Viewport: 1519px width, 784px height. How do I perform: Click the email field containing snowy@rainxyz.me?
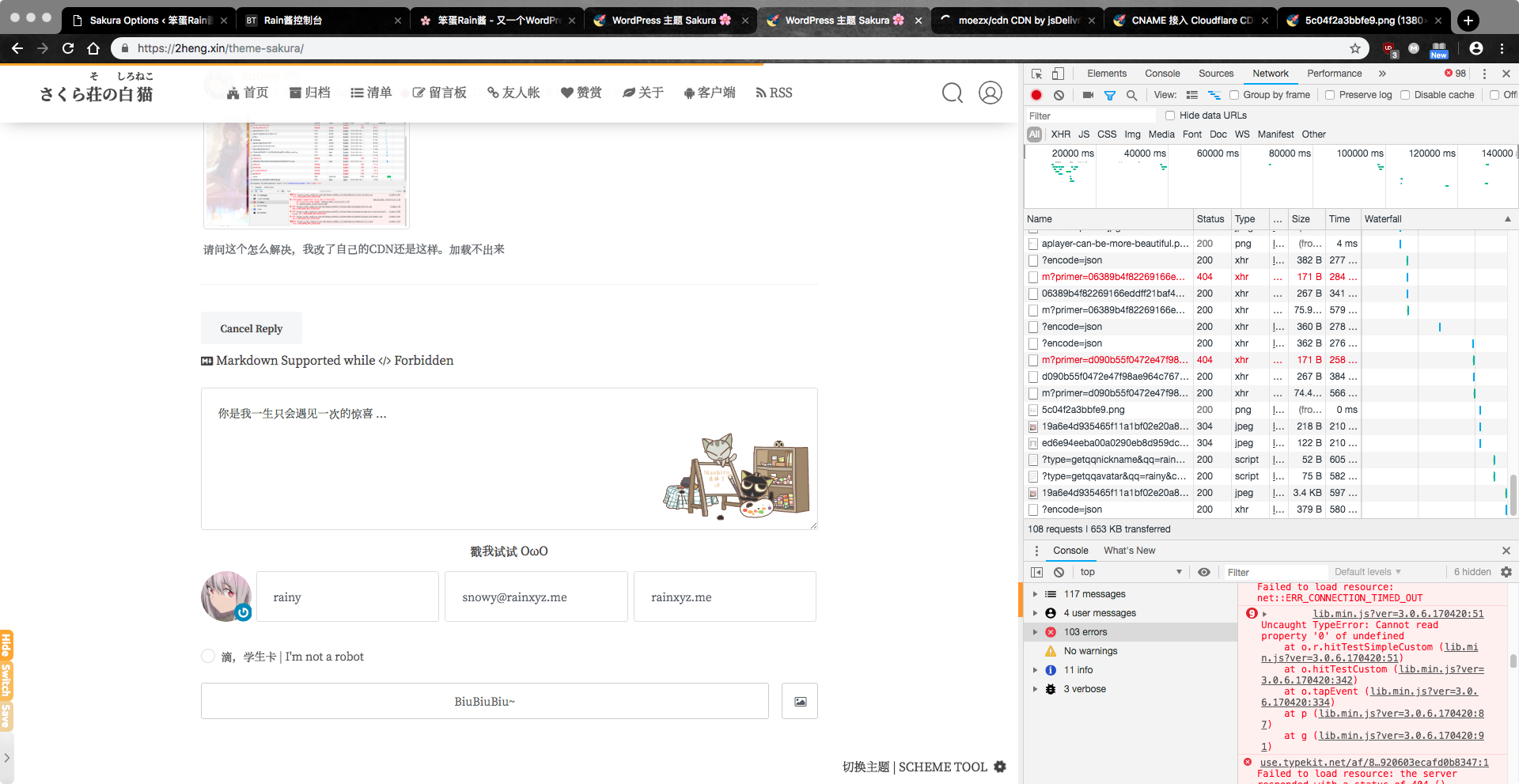[x=536, y=597]
